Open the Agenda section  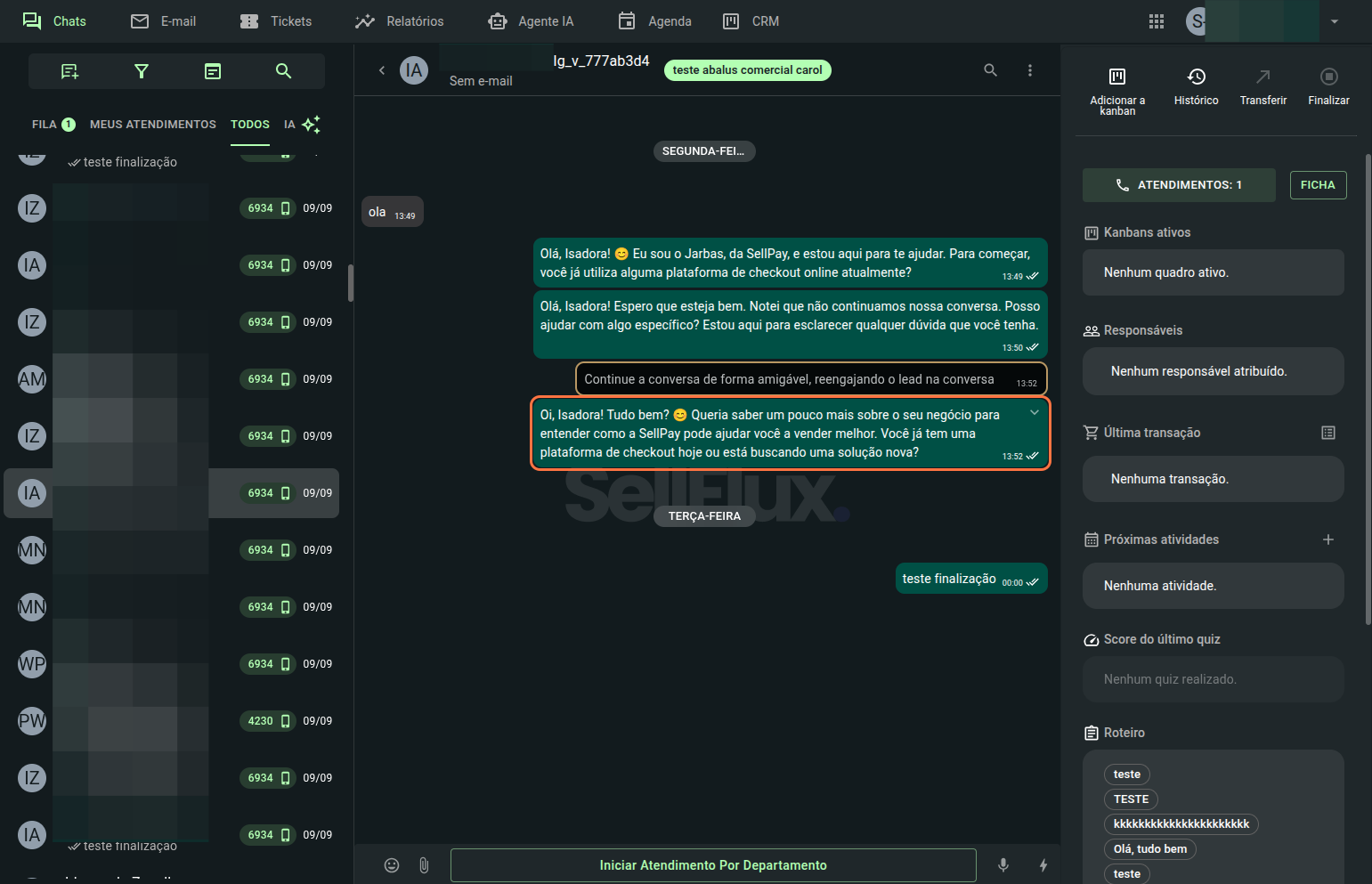[654, 21]
